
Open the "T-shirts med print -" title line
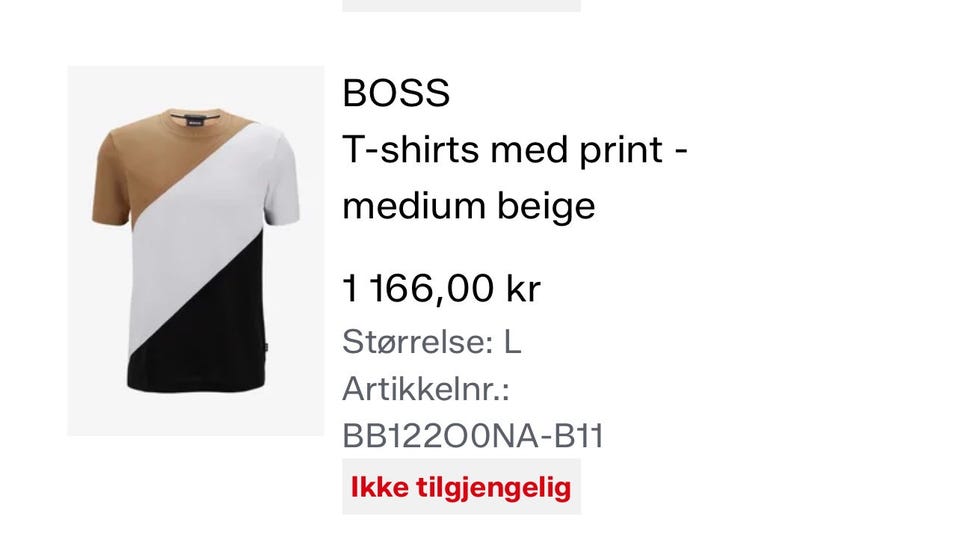click(x=515, y=149)
